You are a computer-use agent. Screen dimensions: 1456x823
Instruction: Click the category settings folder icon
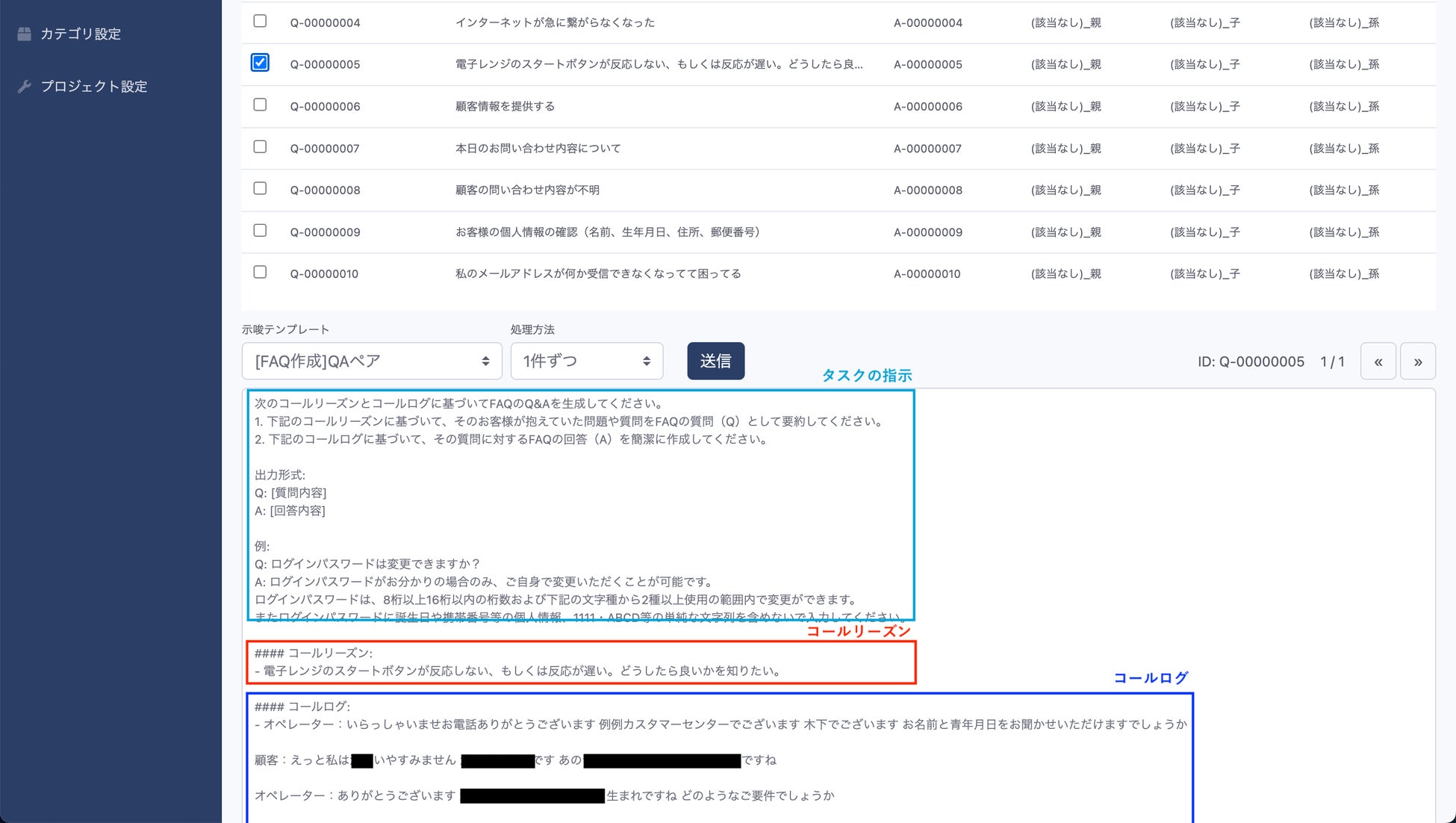(25, 34)
